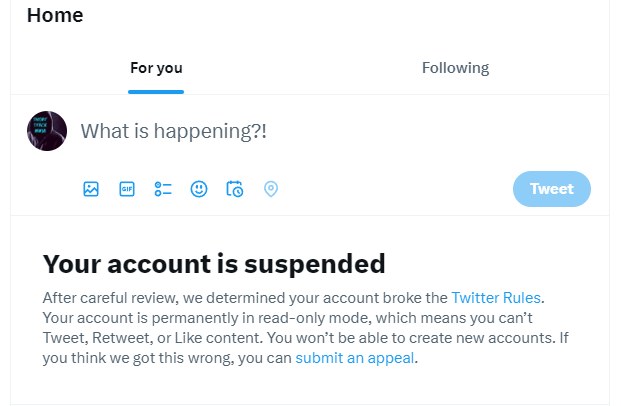Click the add image media icon
The image size is (621, 406).
coord(91,189)
